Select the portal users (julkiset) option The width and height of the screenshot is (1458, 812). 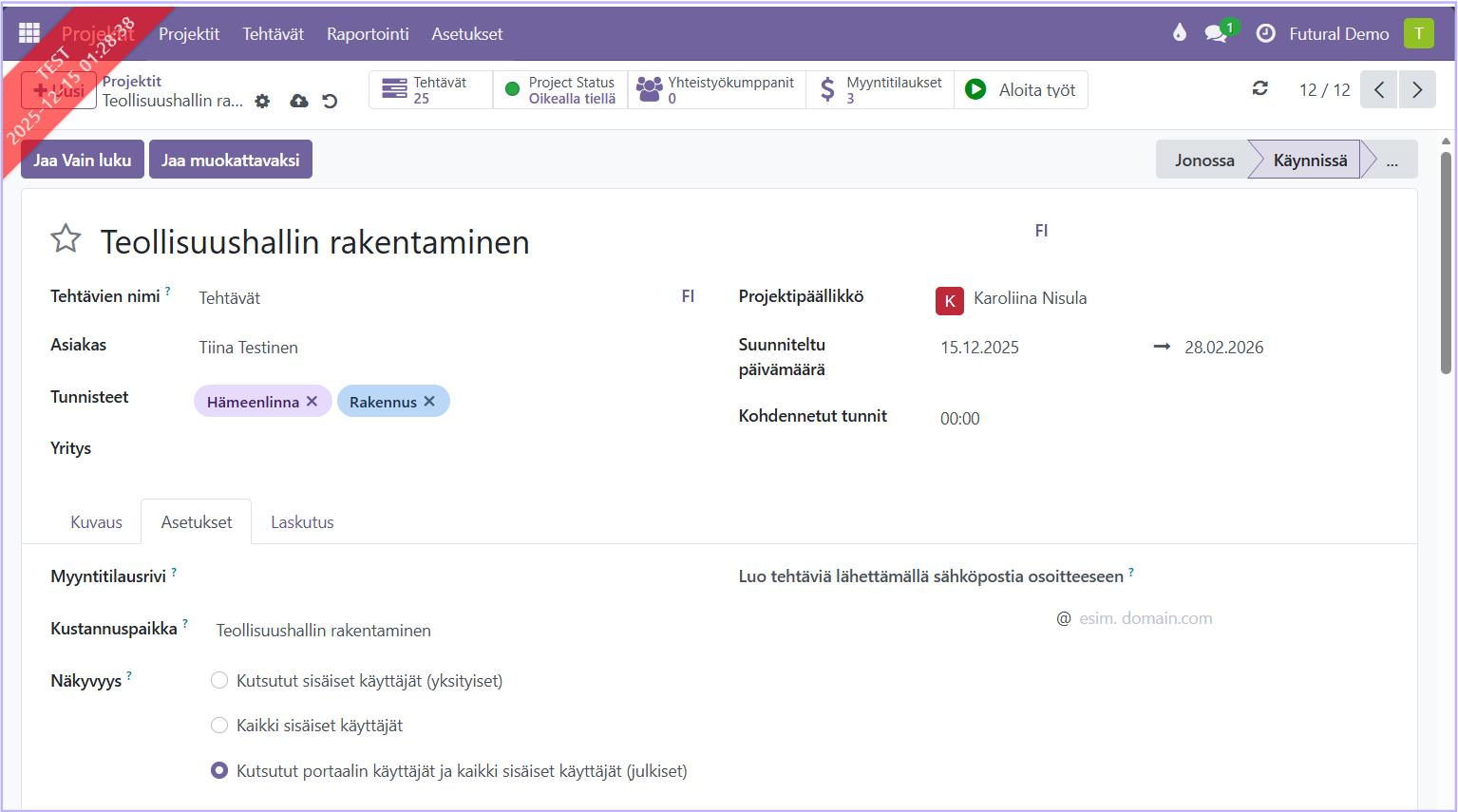pos(219,770)
